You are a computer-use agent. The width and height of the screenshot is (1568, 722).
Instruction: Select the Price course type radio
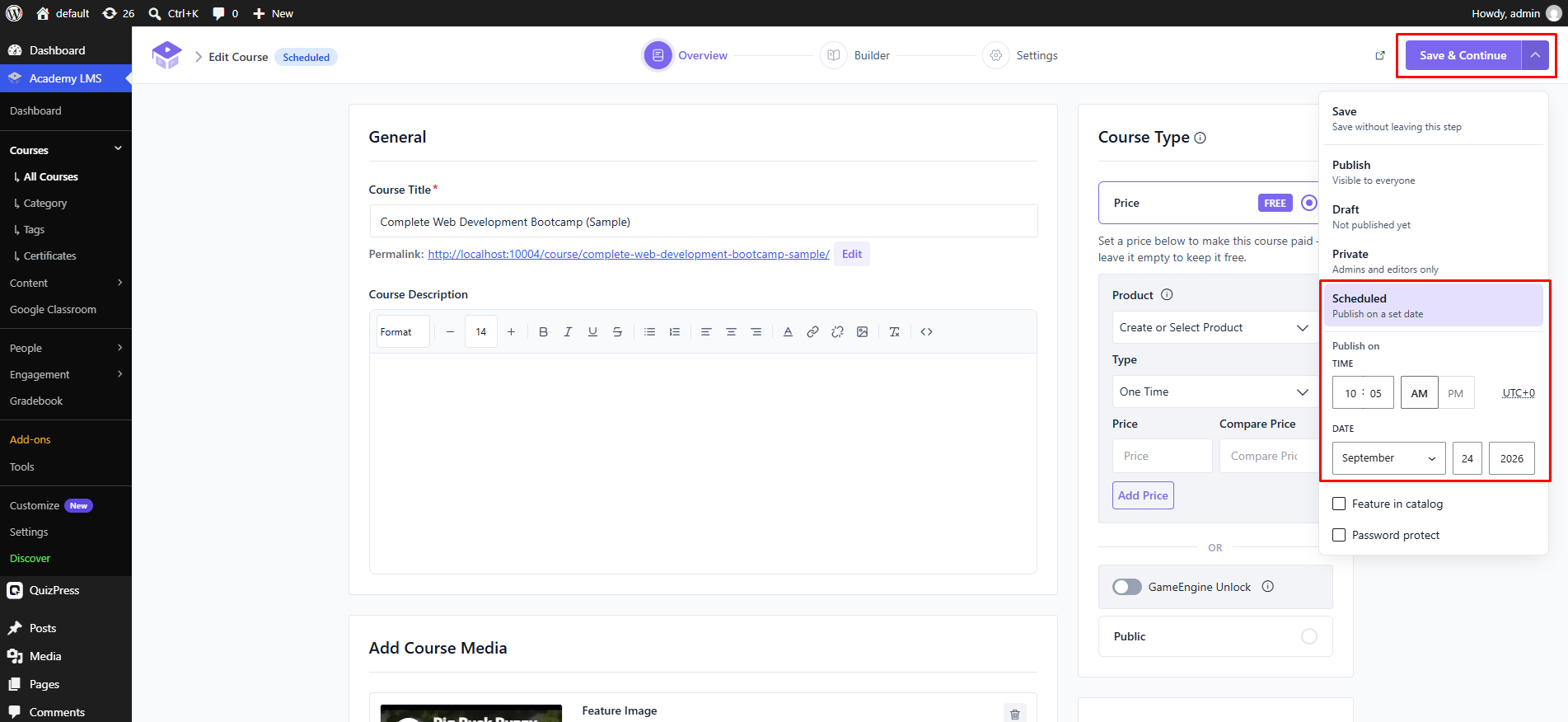pyautogui.click(x=1308, y=203)
